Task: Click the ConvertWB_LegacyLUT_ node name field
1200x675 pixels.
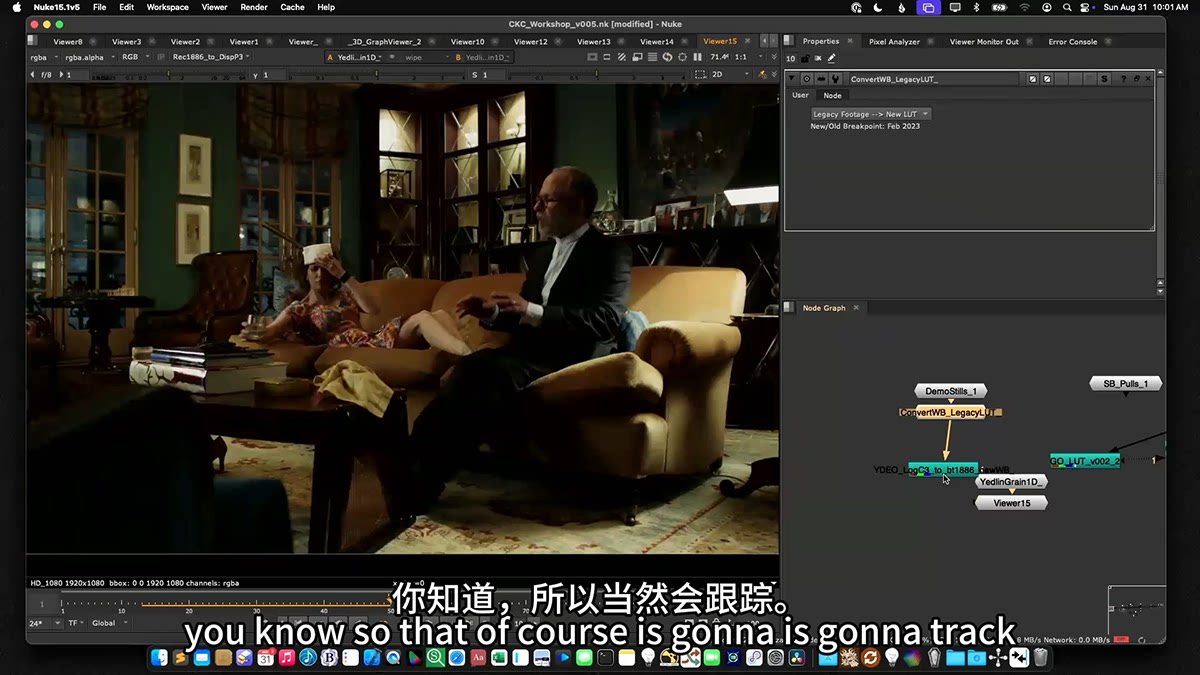Action: pyautogui.click(x=935, y=79)
